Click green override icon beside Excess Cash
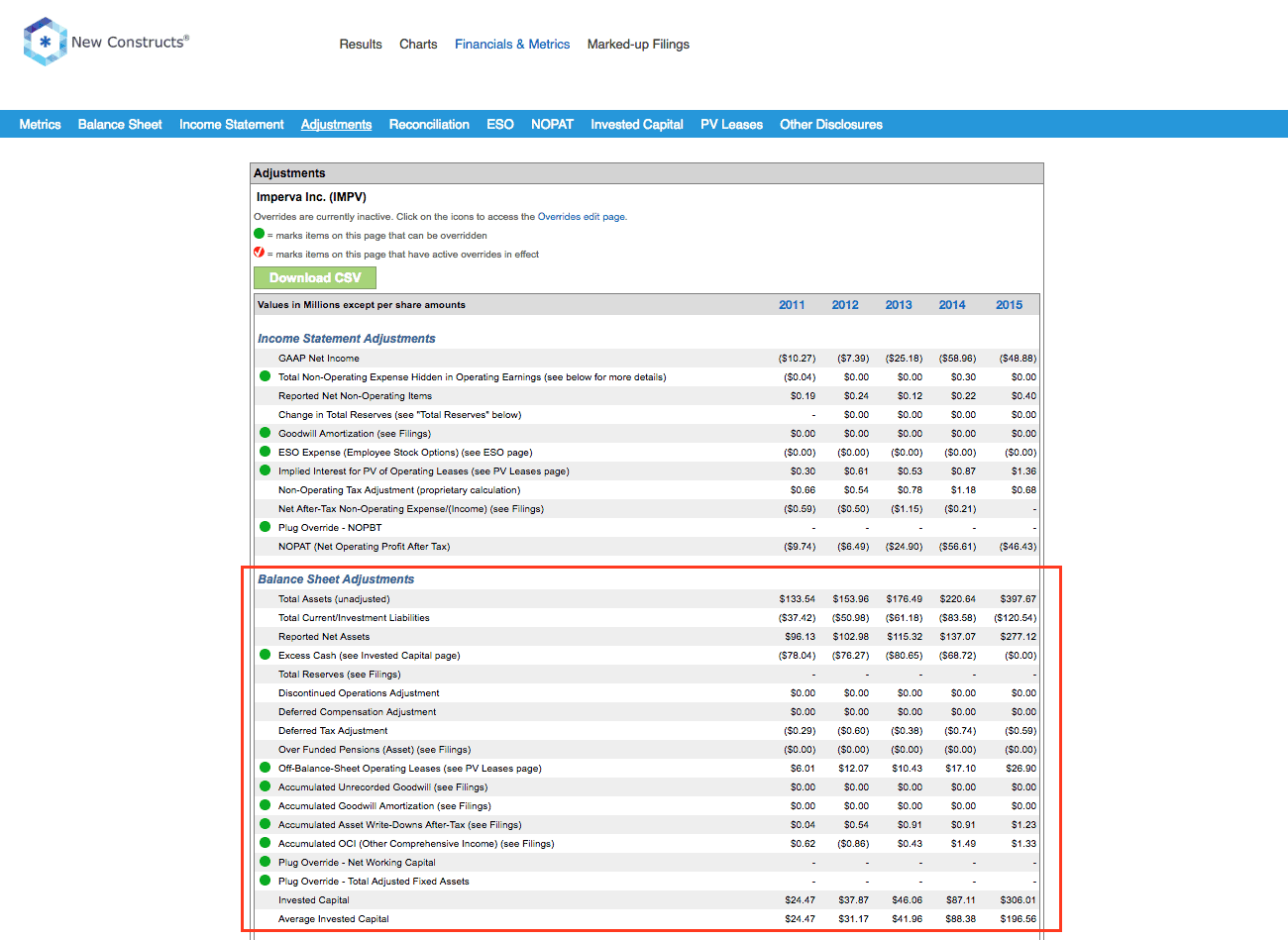The width and height of the screenshot is (1288, 940). (x=265, y=655)
